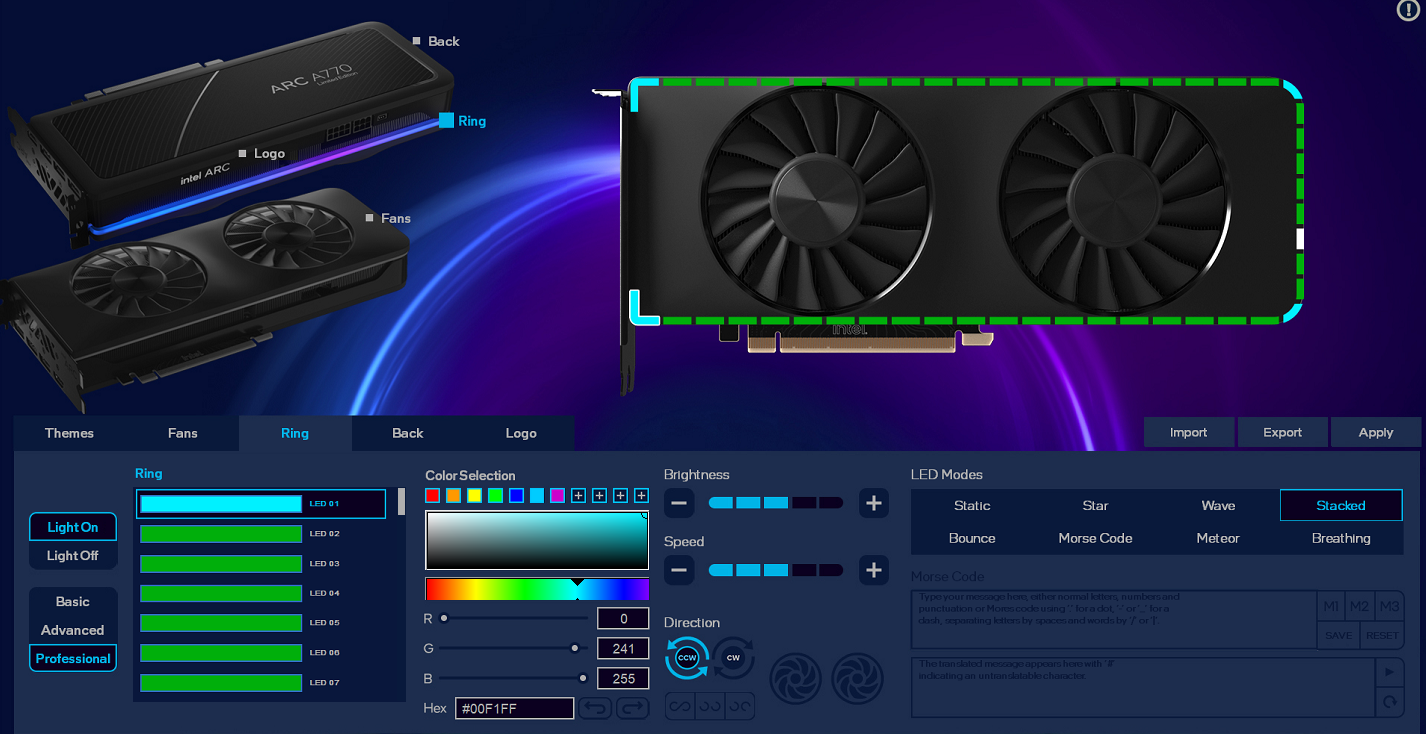The width and height of the screenshot is (1426, 734).
Task: Select LED 01 in the Ring list
Action: (261, 504)
